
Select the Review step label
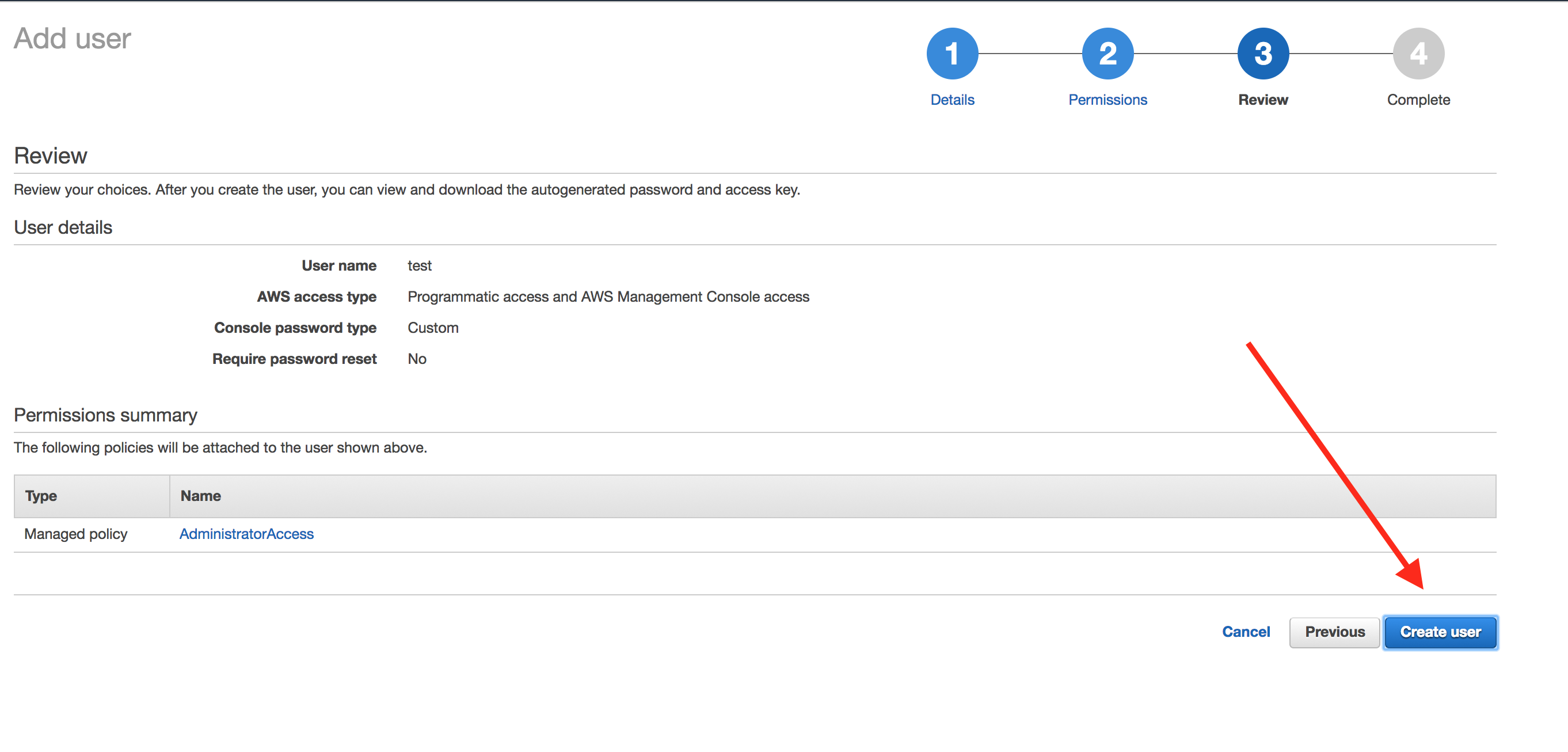click(1263, 100)
